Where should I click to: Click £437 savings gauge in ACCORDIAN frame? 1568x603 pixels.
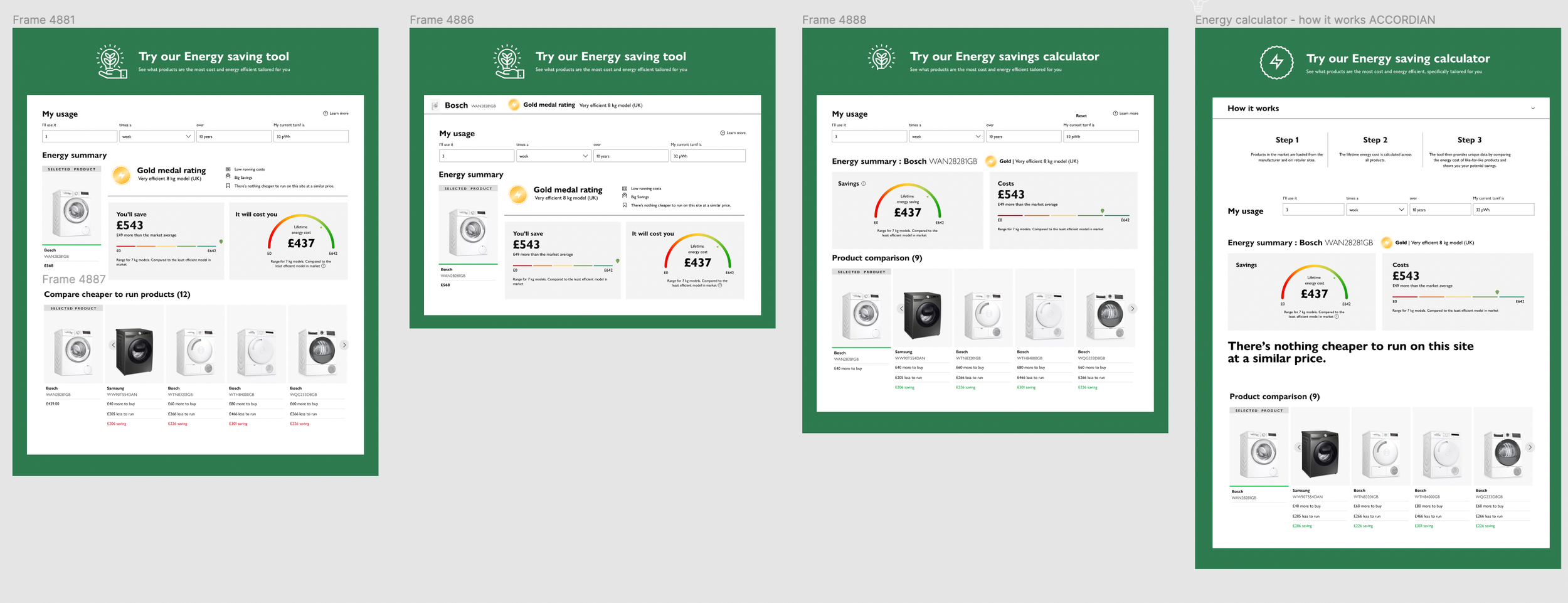[x=1314, y=285]
